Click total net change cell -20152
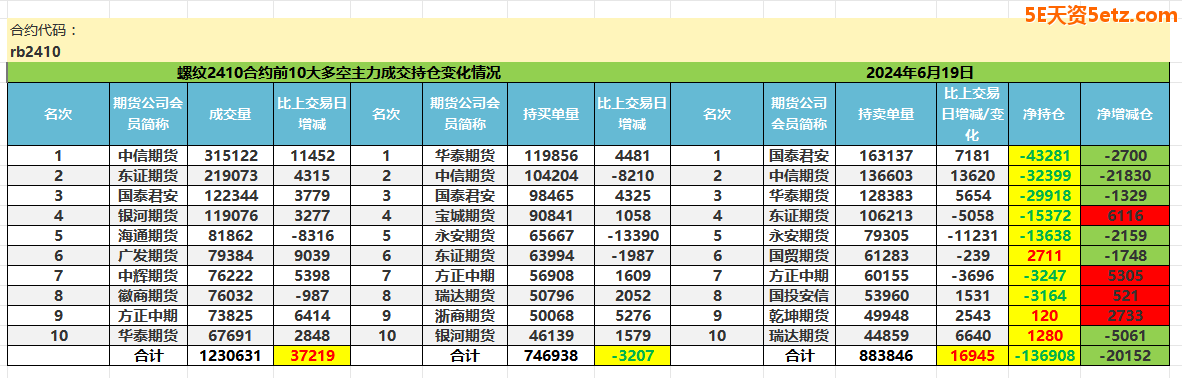 (x=1125, y=355)
